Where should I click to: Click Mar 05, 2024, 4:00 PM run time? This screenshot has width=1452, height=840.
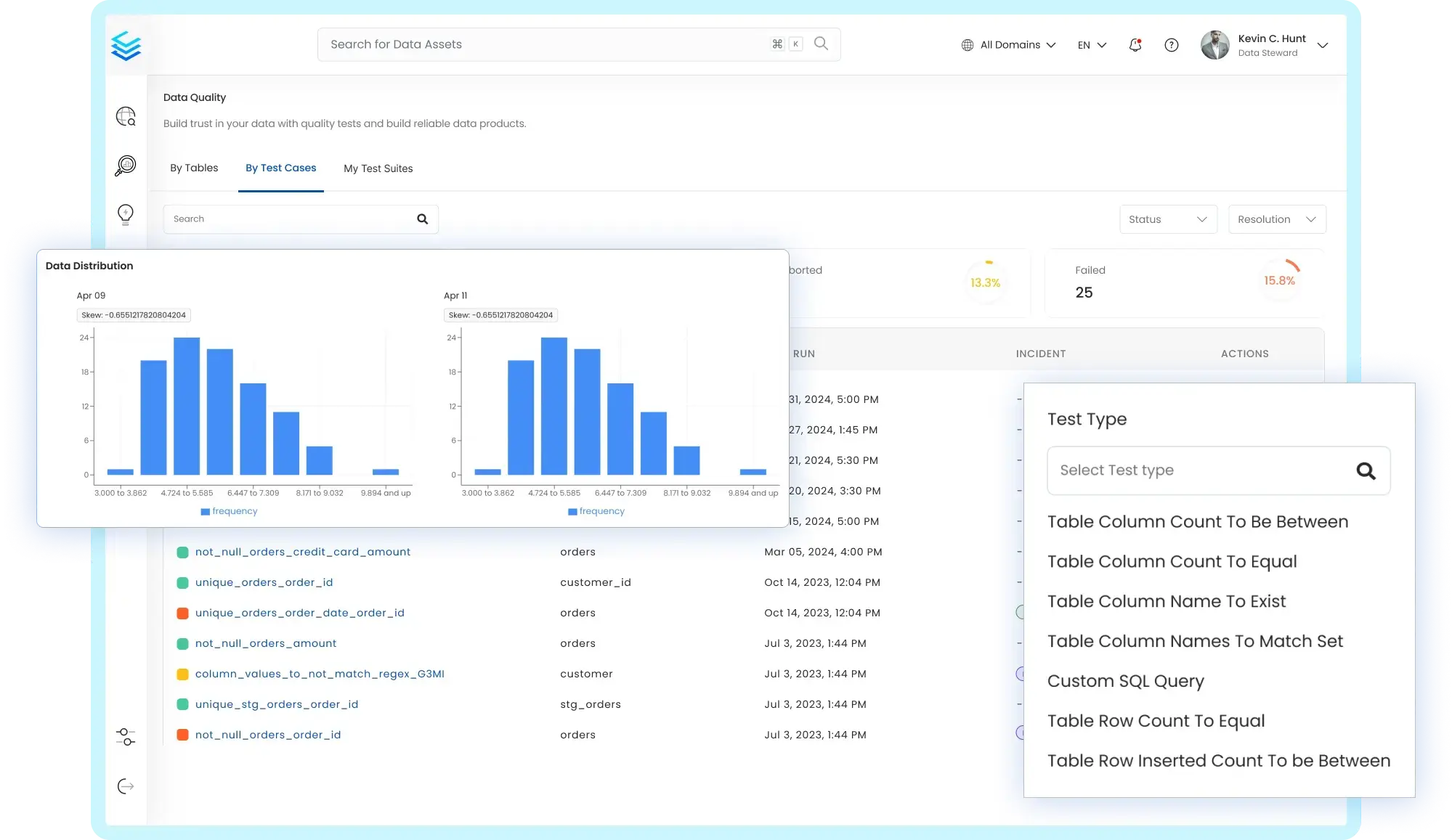pyautogui.click(x=823, y=552)
